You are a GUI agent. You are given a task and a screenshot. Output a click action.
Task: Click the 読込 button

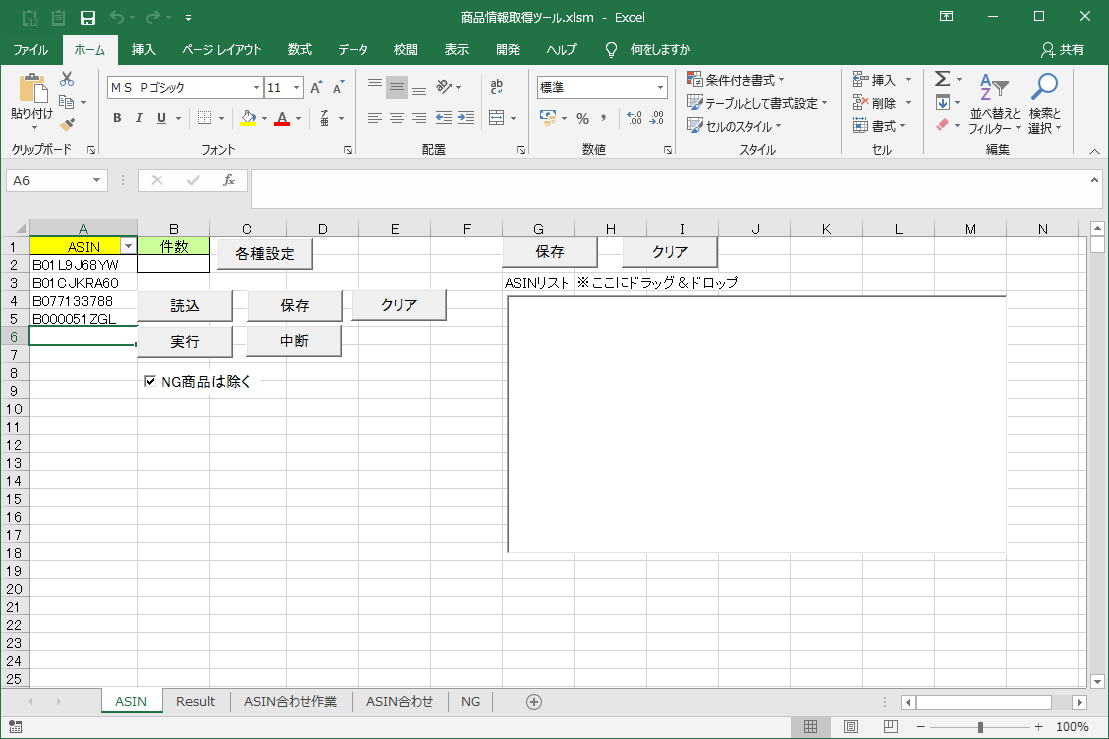coord(185,306)
